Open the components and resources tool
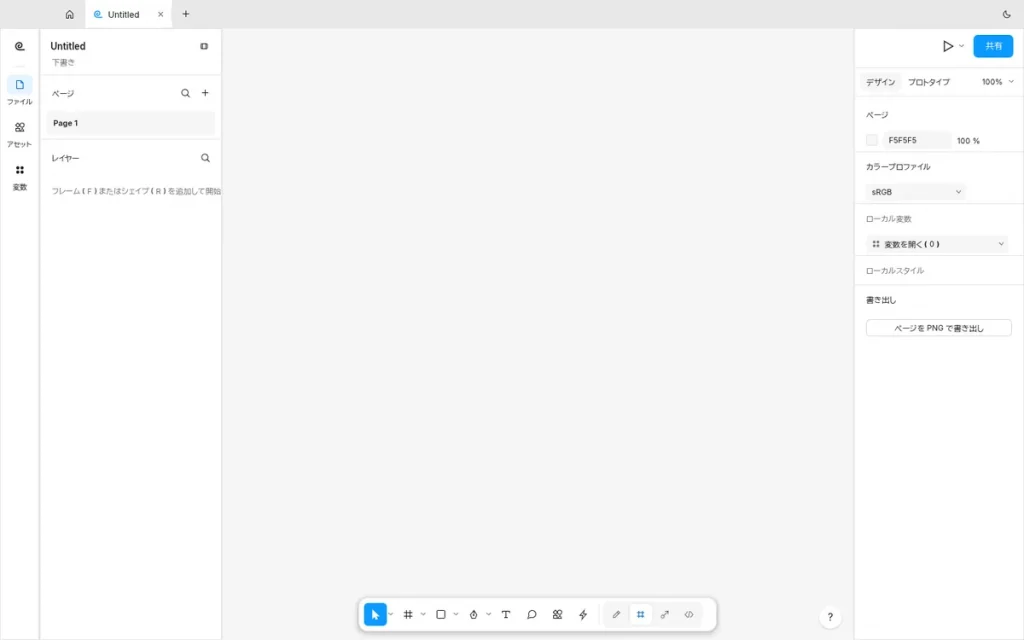The height and width of the screenshot is (640, 1024). [x=557, y=615]
